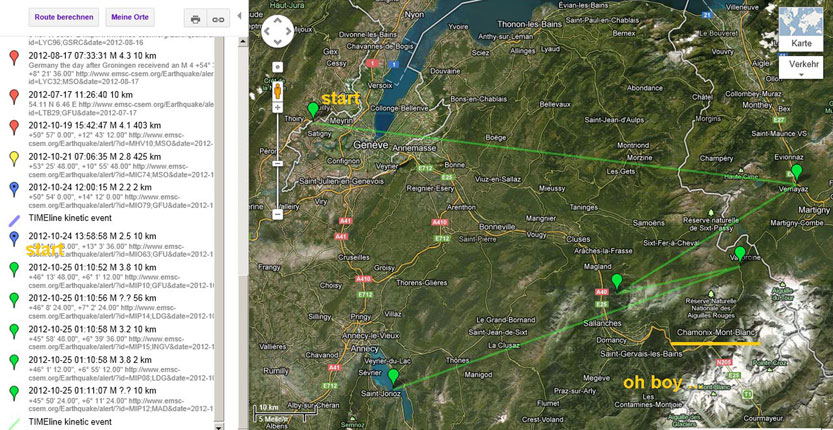This screenshot has height=430, width=833.
Task: Click the zoom out minus button
Action: pyautogui.click(x=277, y=214)
